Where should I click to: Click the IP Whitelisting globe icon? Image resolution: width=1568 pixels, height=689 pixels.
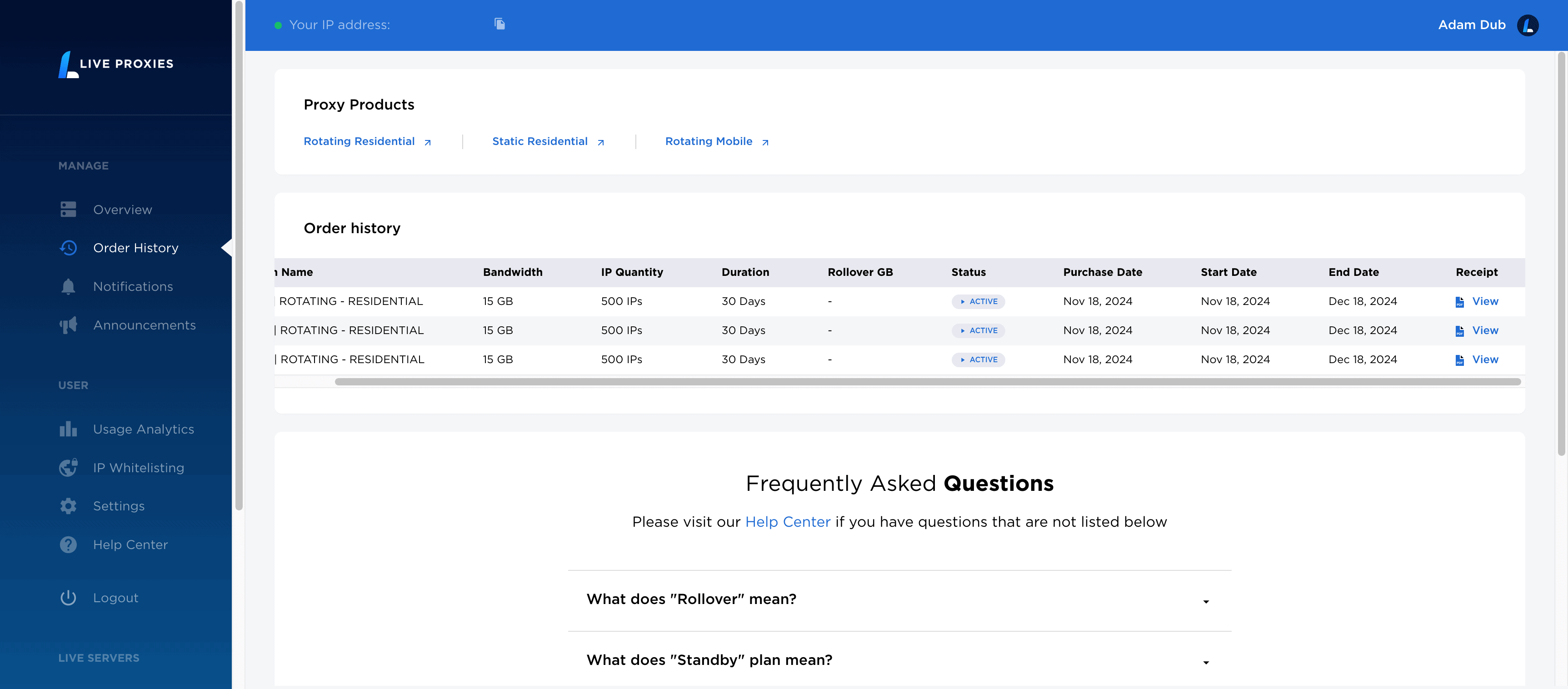[x=68, y=468]
